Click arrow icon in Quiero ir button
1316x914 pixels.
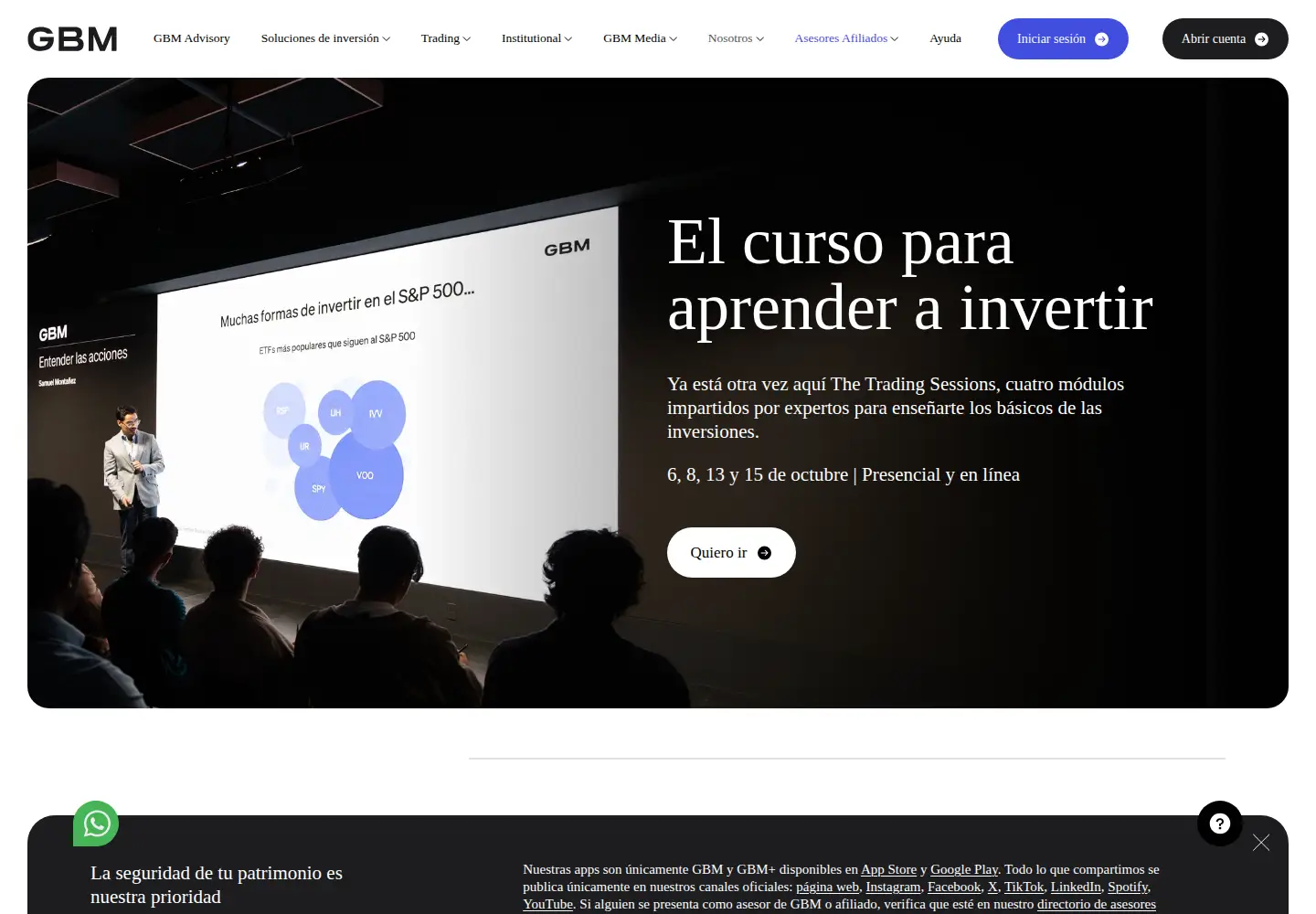point(765,553)
